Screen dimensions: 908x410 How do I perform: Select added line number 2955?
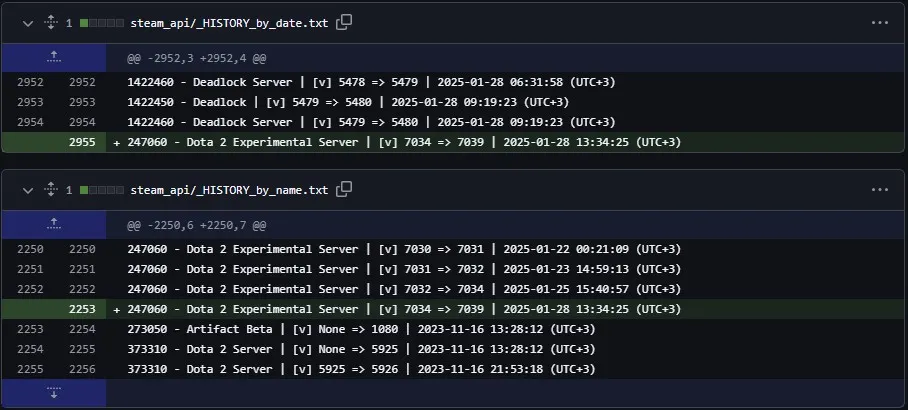click(x=82, y=142)
